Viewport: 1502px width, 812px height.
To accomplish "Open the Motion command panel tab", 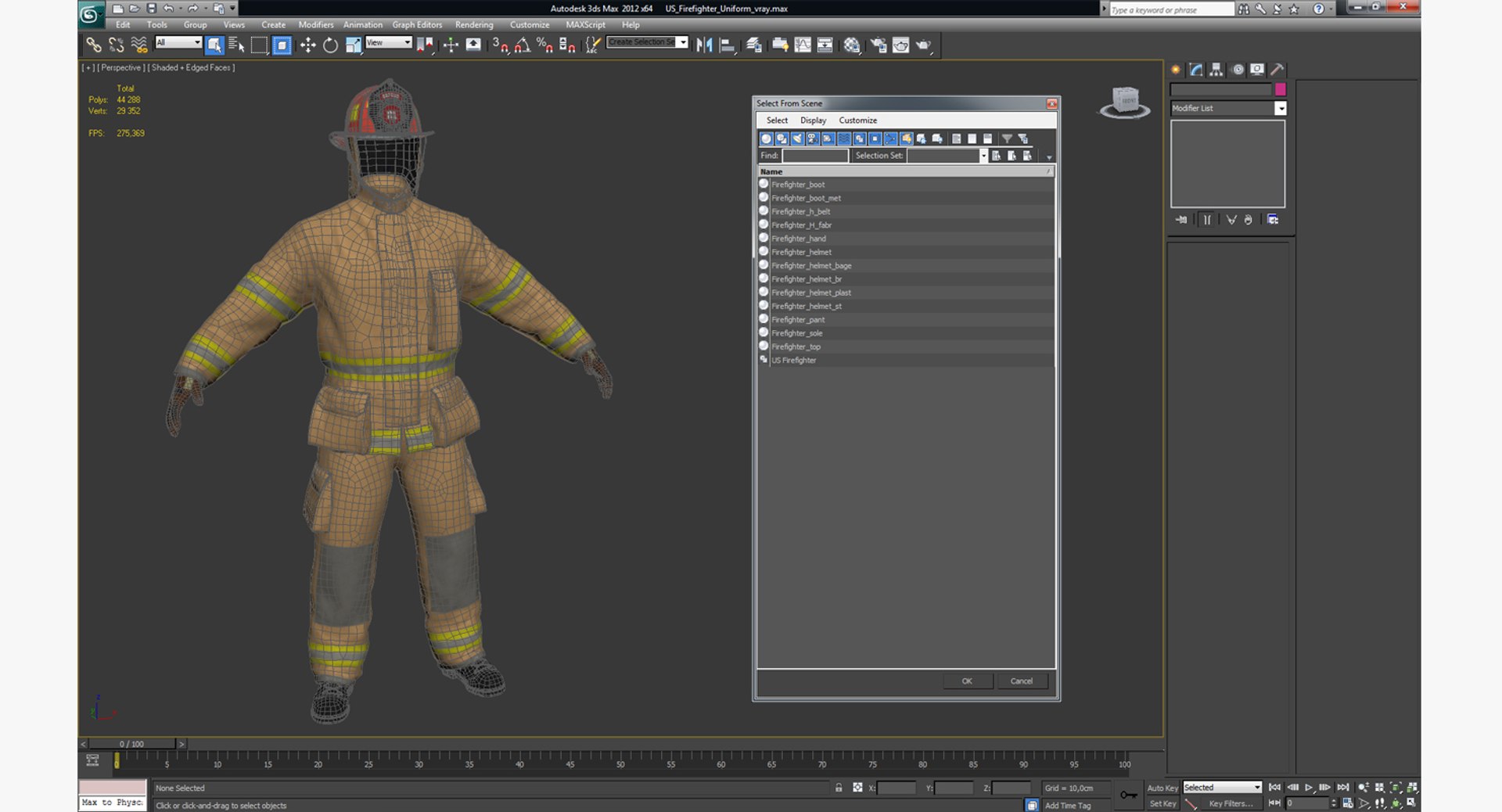I will tap(1238, 70).
